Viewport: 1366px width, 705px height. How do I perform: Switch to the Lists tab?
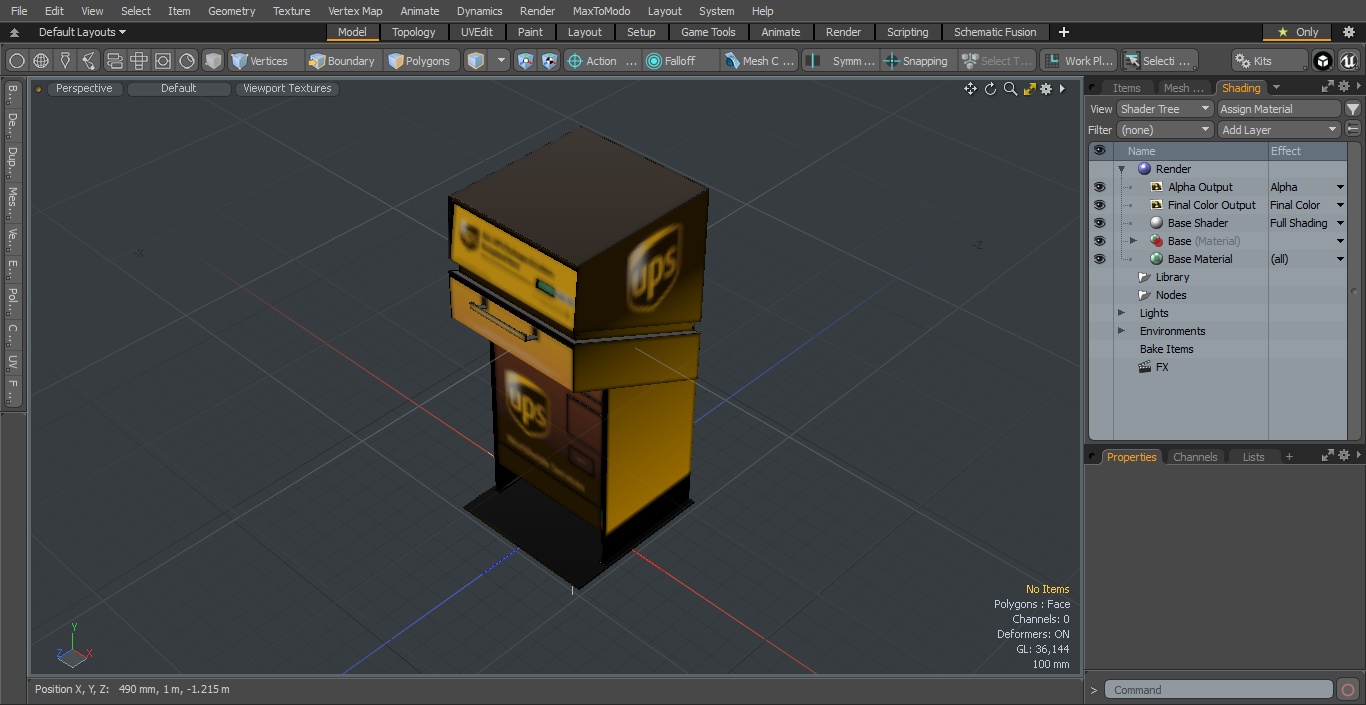(1253, 457)
